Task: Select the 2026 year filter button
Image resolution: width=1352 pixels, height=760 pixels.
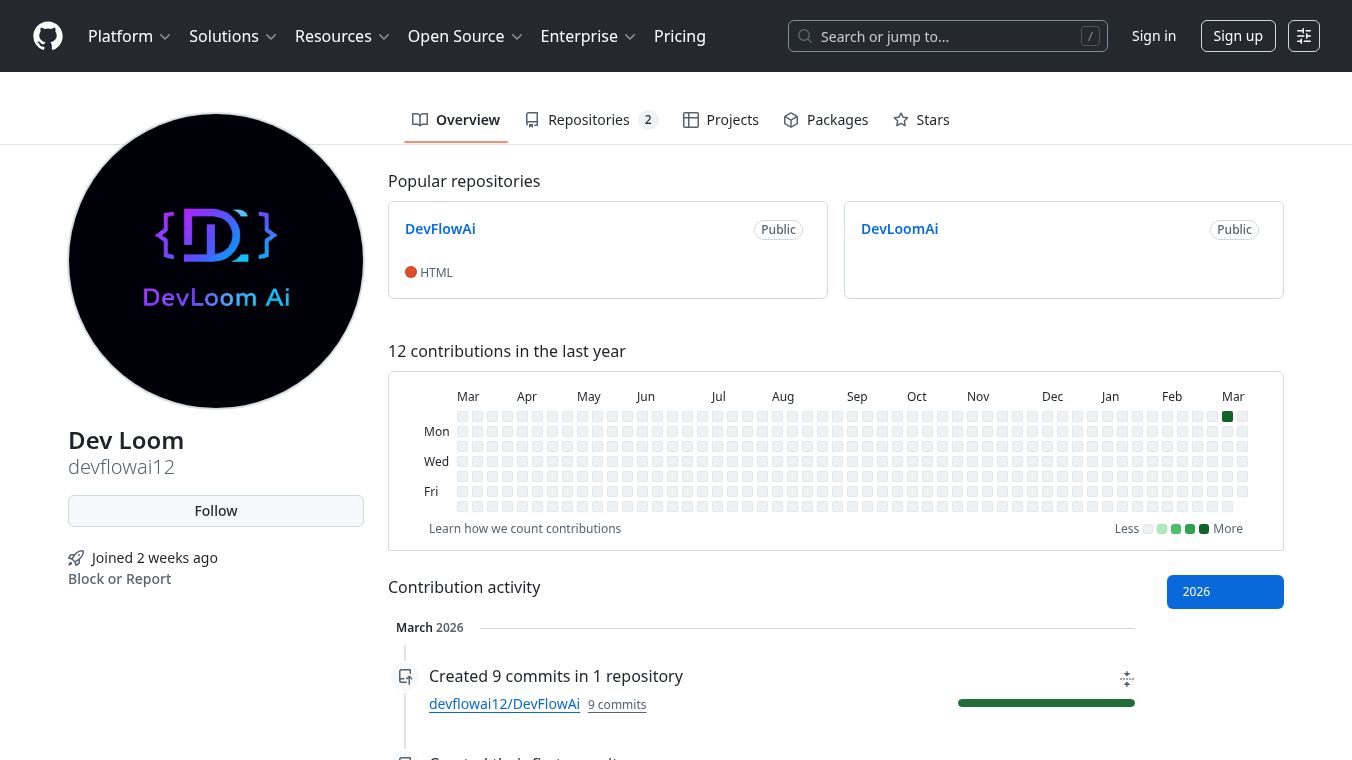Action: point(1224,592)
